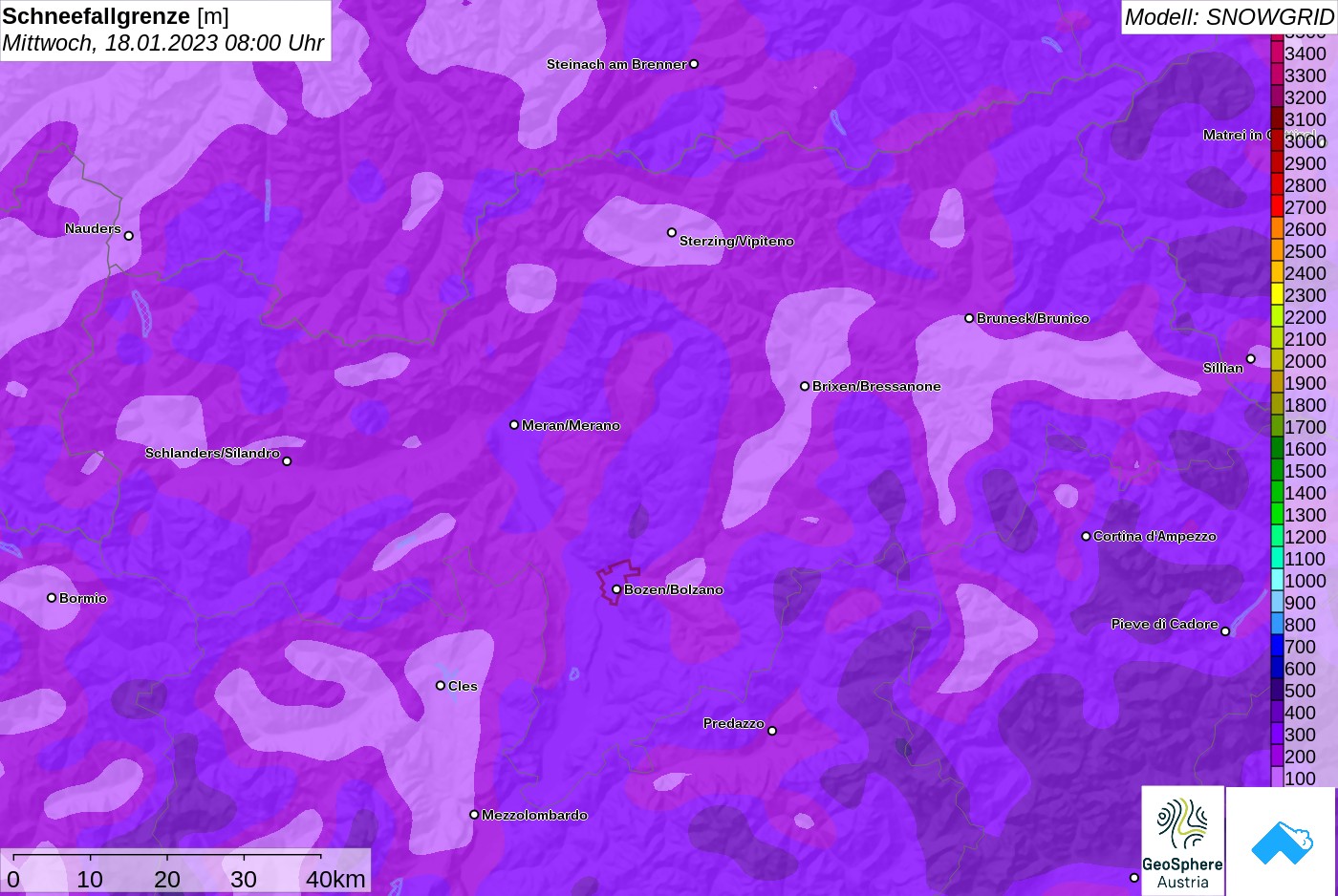Click the Bozen/Bolzano city marker

click(x=616, y=589)
